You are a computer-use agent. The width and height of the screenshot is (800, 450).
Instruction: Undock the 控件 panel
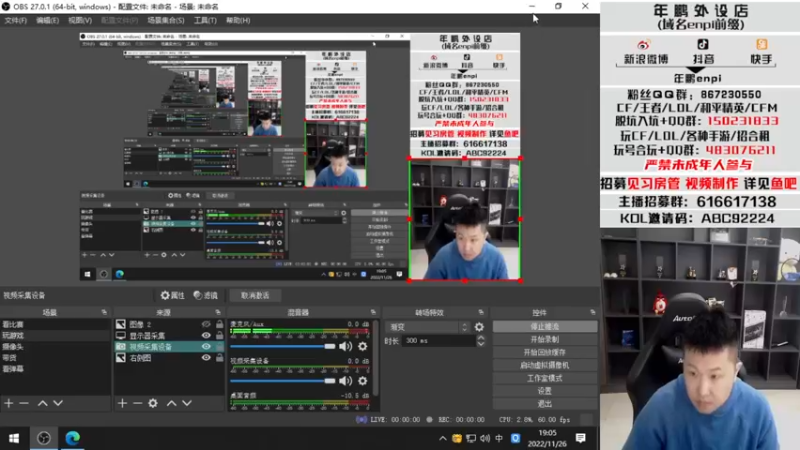coord(592,312)
